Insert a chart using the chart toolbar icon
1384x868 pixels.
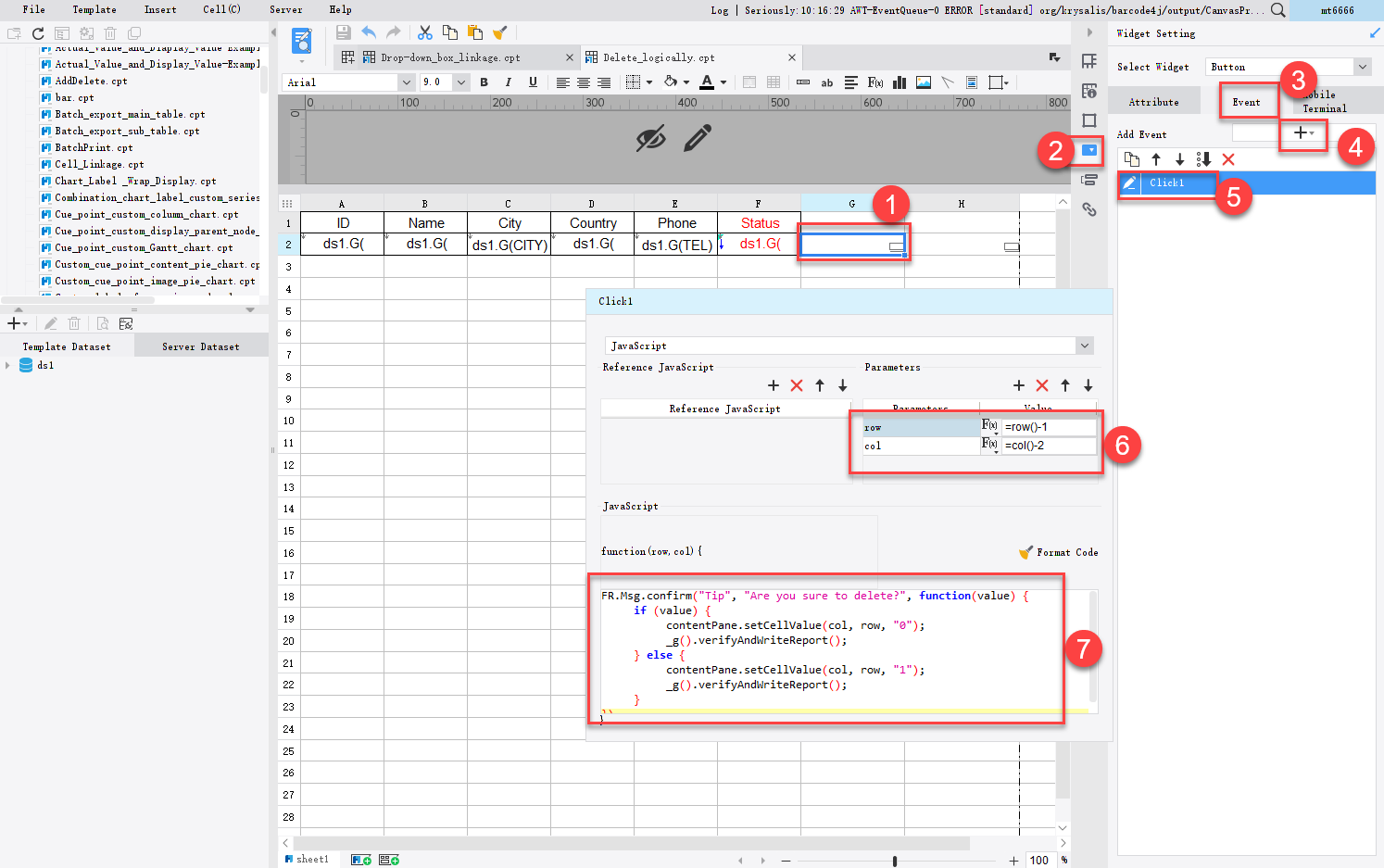(899, 82)
